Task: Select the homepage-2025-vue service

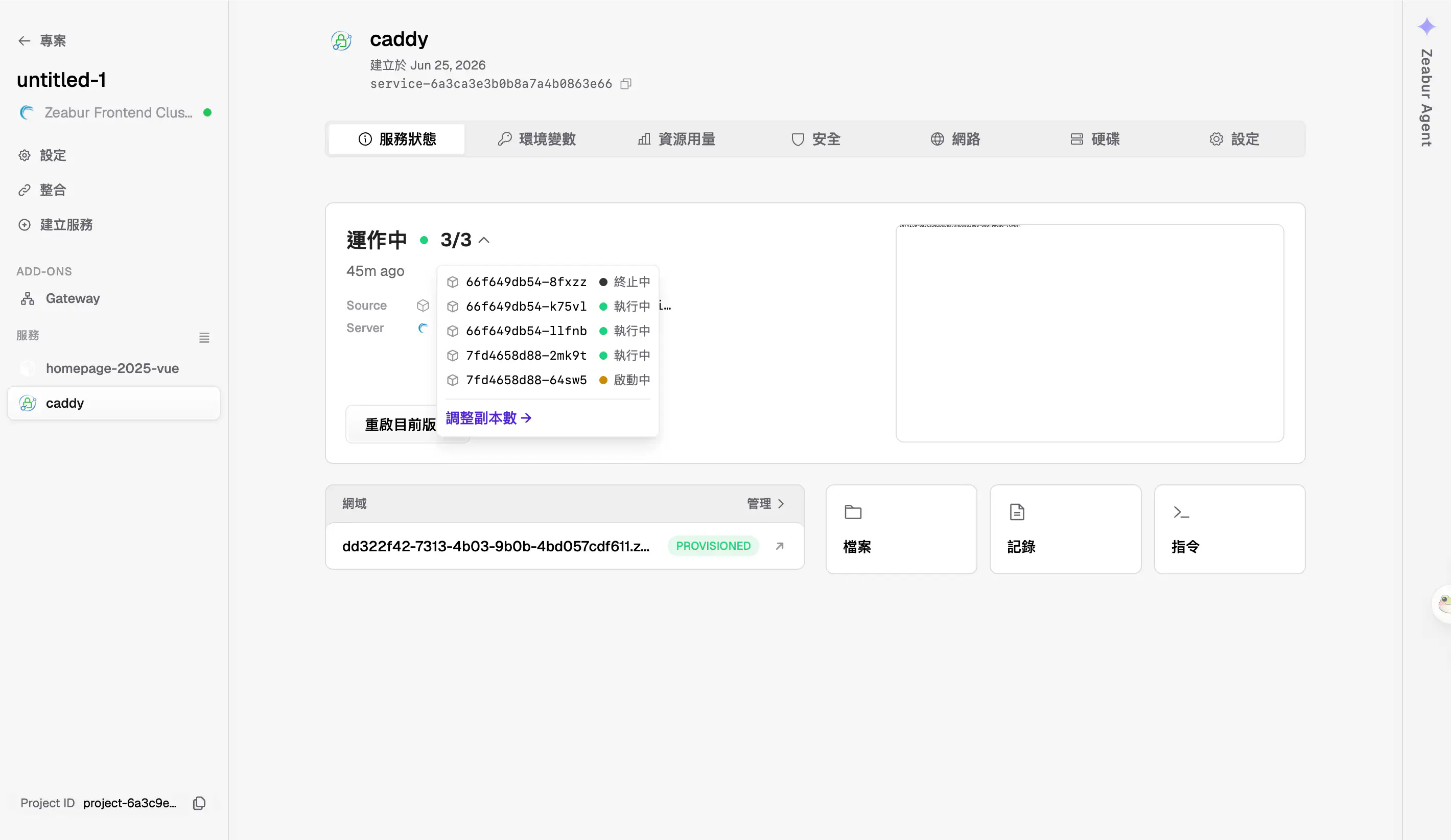Action: pyautogui.click(x=114, y=368)
